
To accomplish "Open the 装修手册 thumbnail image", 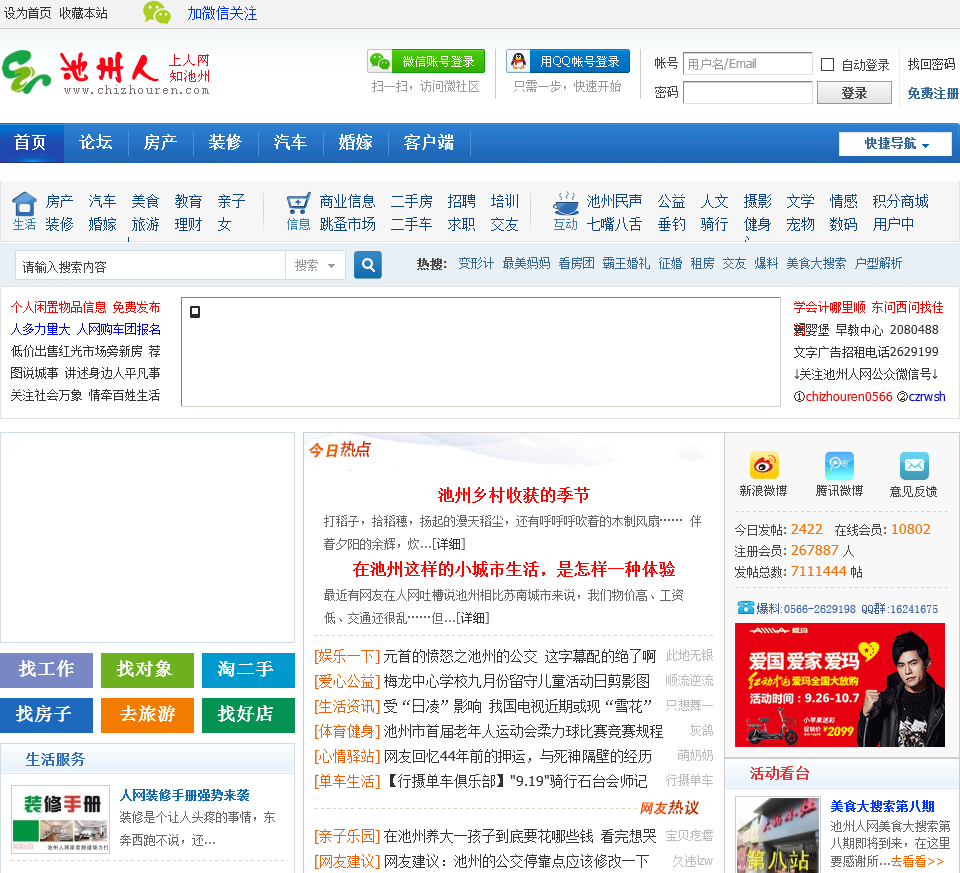I will point(61,820).
